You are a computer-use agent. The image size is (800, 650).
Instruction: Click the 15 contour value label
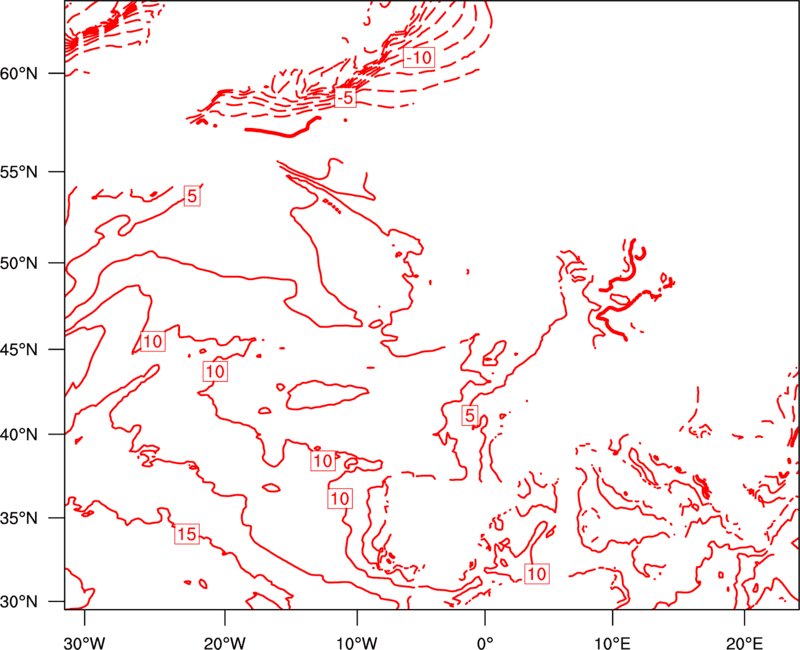[x=186, y=534]
